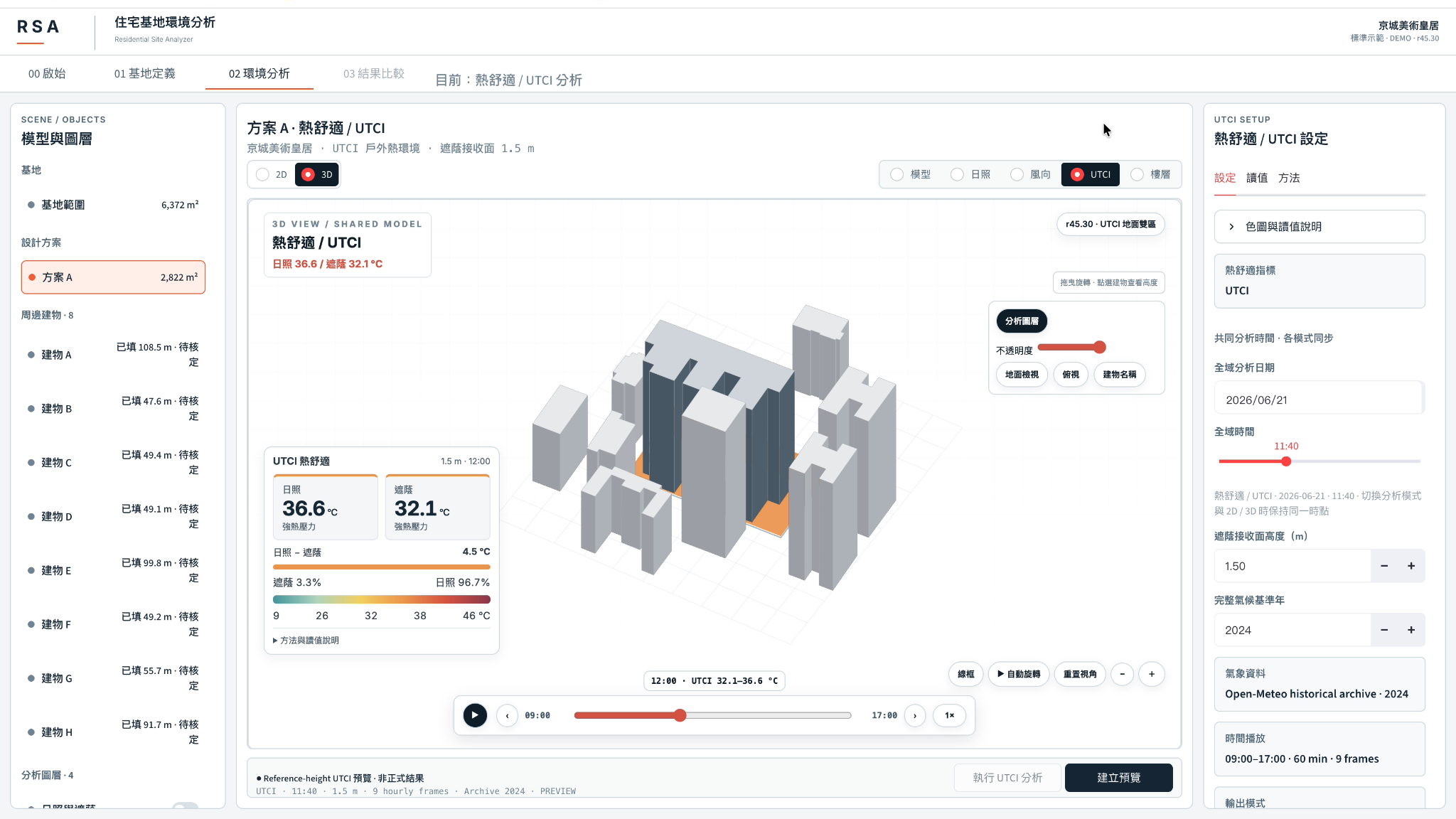1456x819 pixels.
Task: Open the 00 啟始 tab
Action: pyautogui.click(x=47, y=74)
